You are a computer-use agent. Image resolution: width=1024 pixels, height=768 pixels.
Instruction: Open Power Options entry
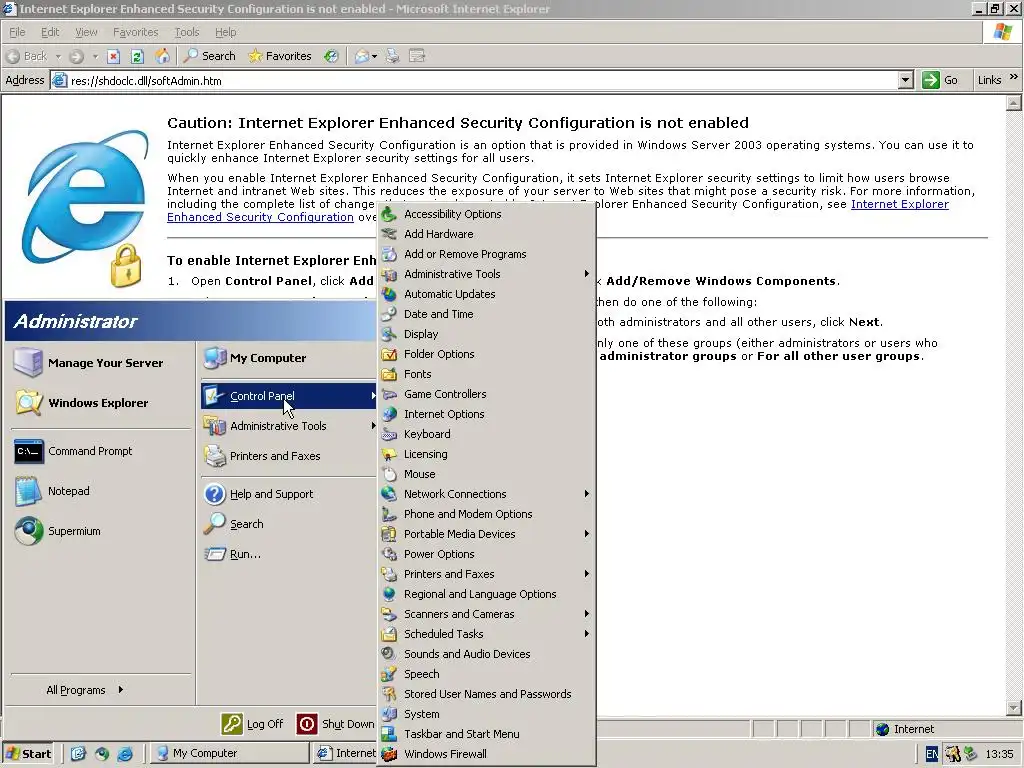(x=487, y=554)
